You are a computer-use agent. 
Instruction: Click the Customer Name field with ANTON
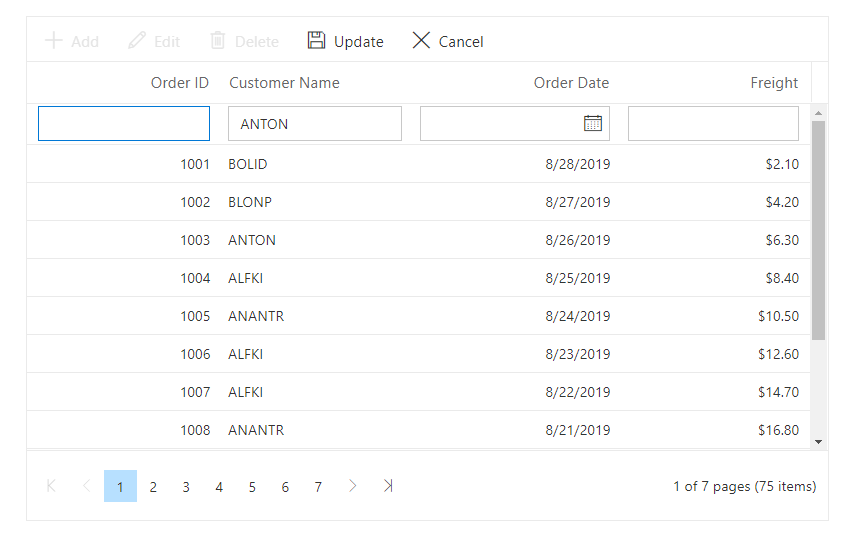click(315, 124)
